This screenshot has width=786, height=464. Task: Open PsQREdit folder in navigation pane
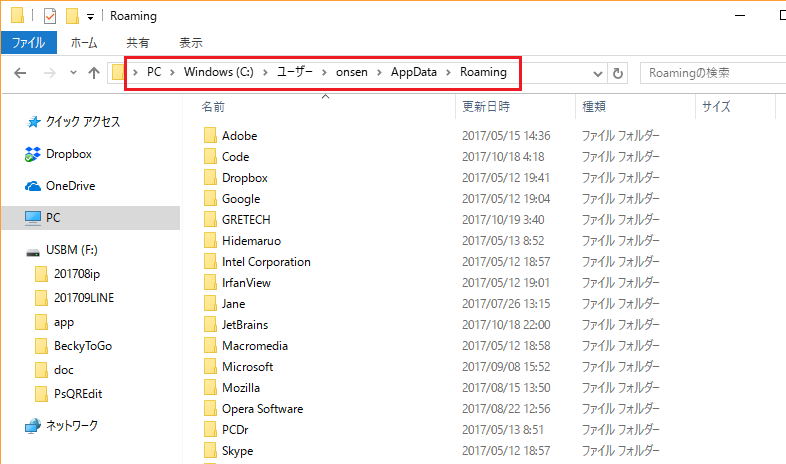point(69,394)
